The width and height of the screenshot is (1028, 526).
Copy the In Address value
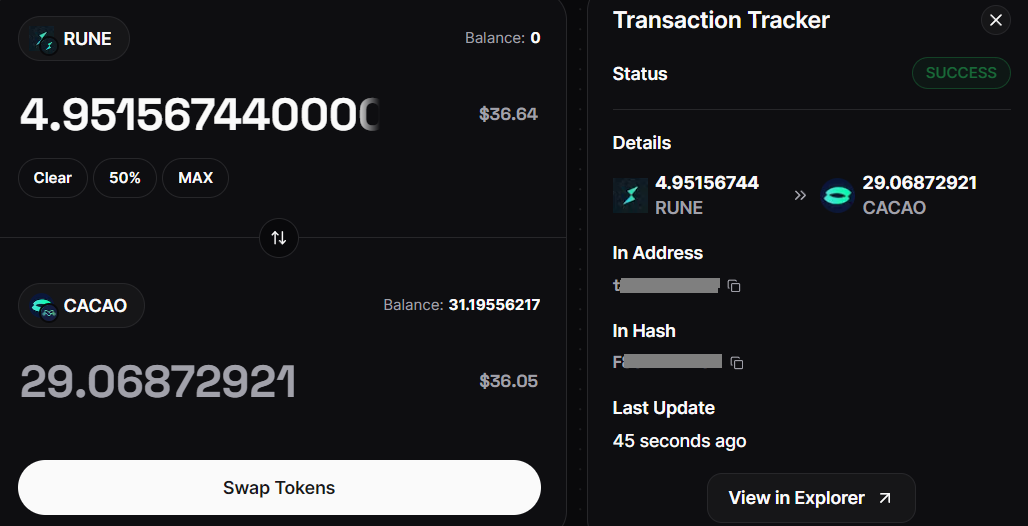pyautogui.click(x=734, y=286)
